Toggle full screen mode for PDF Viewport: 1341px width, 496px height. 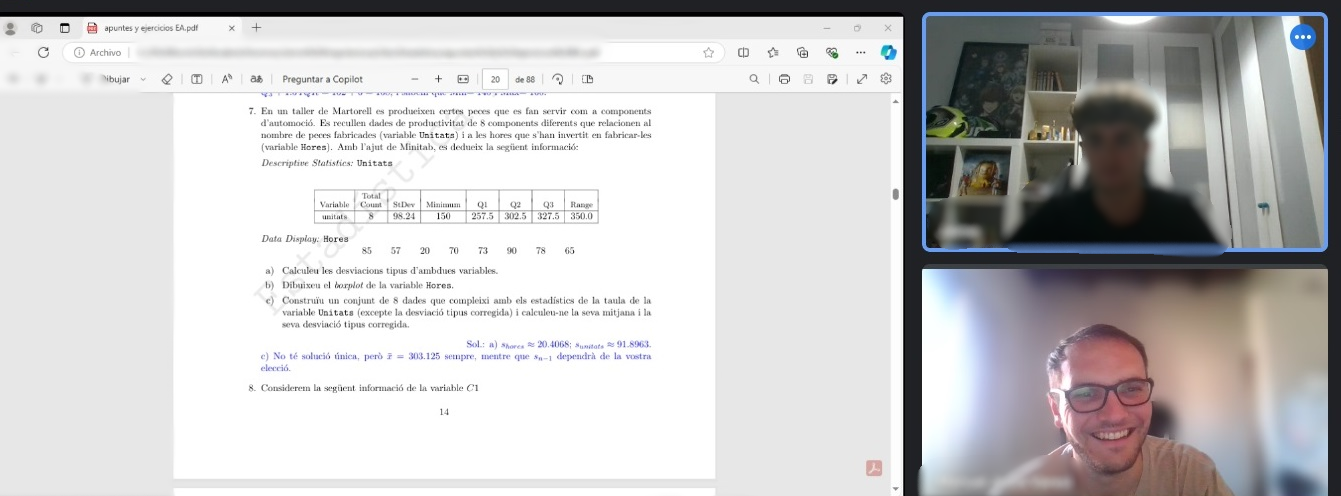tap(861, 79)
